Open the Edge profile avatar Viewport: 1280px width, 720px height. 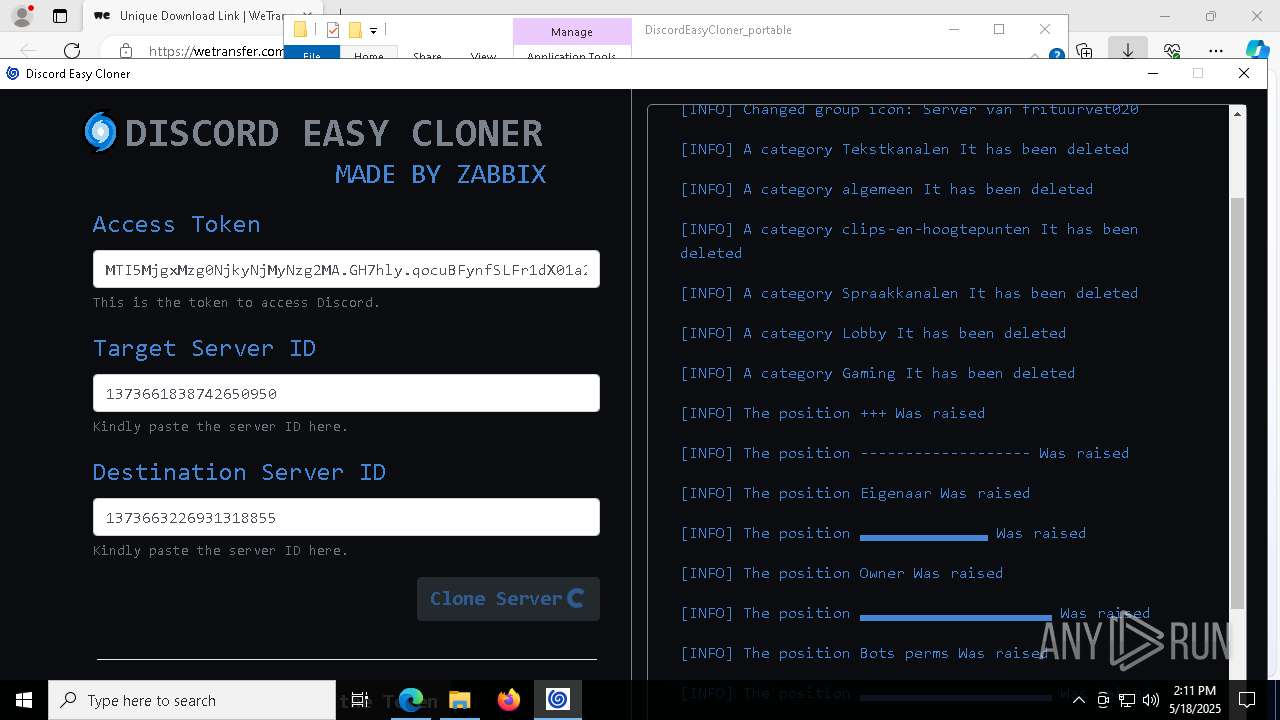pyautogui.click(x=22, y=16)
